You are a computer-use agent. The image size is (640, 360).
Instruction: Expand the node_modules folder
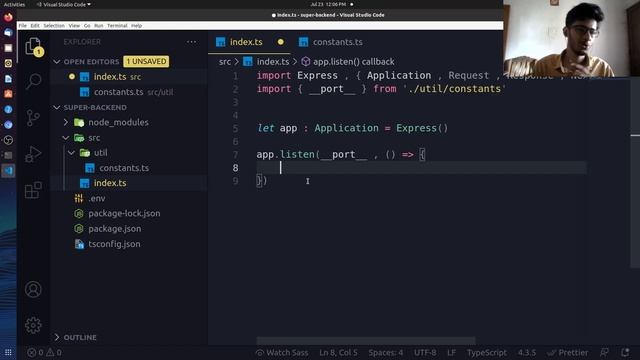(x=66, y=122)
